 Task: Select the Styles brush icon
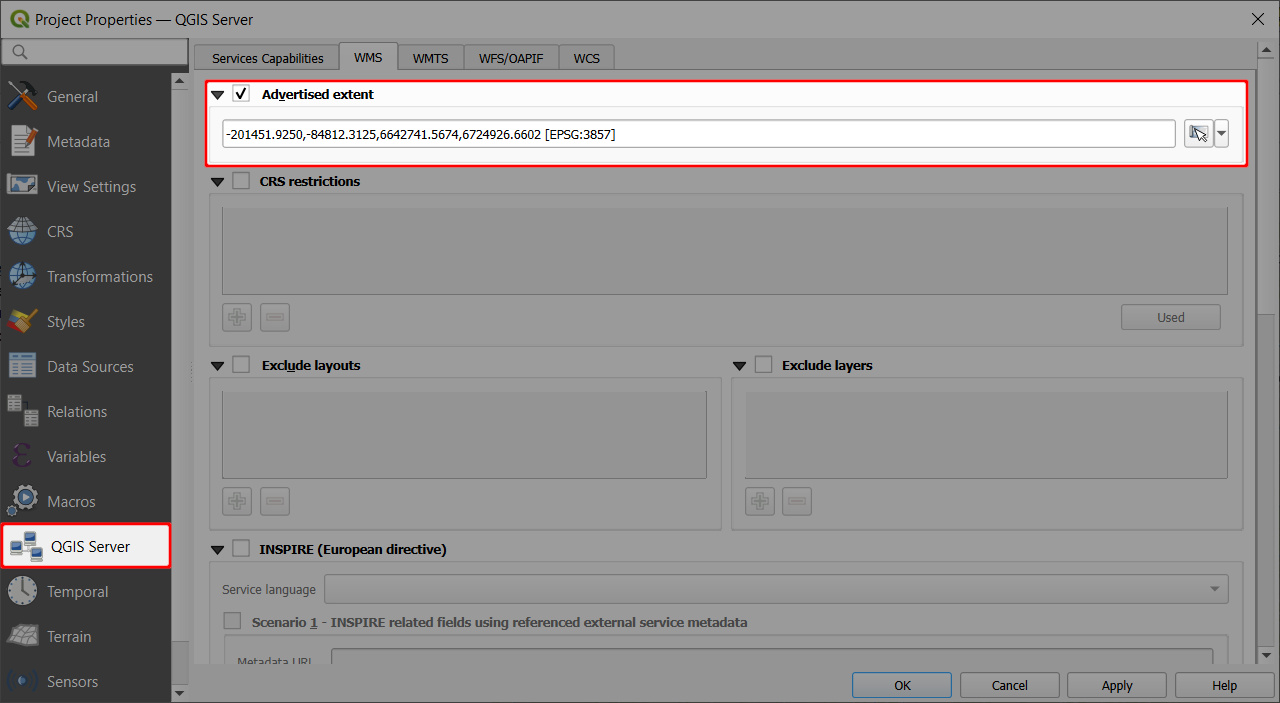[22, 321]
